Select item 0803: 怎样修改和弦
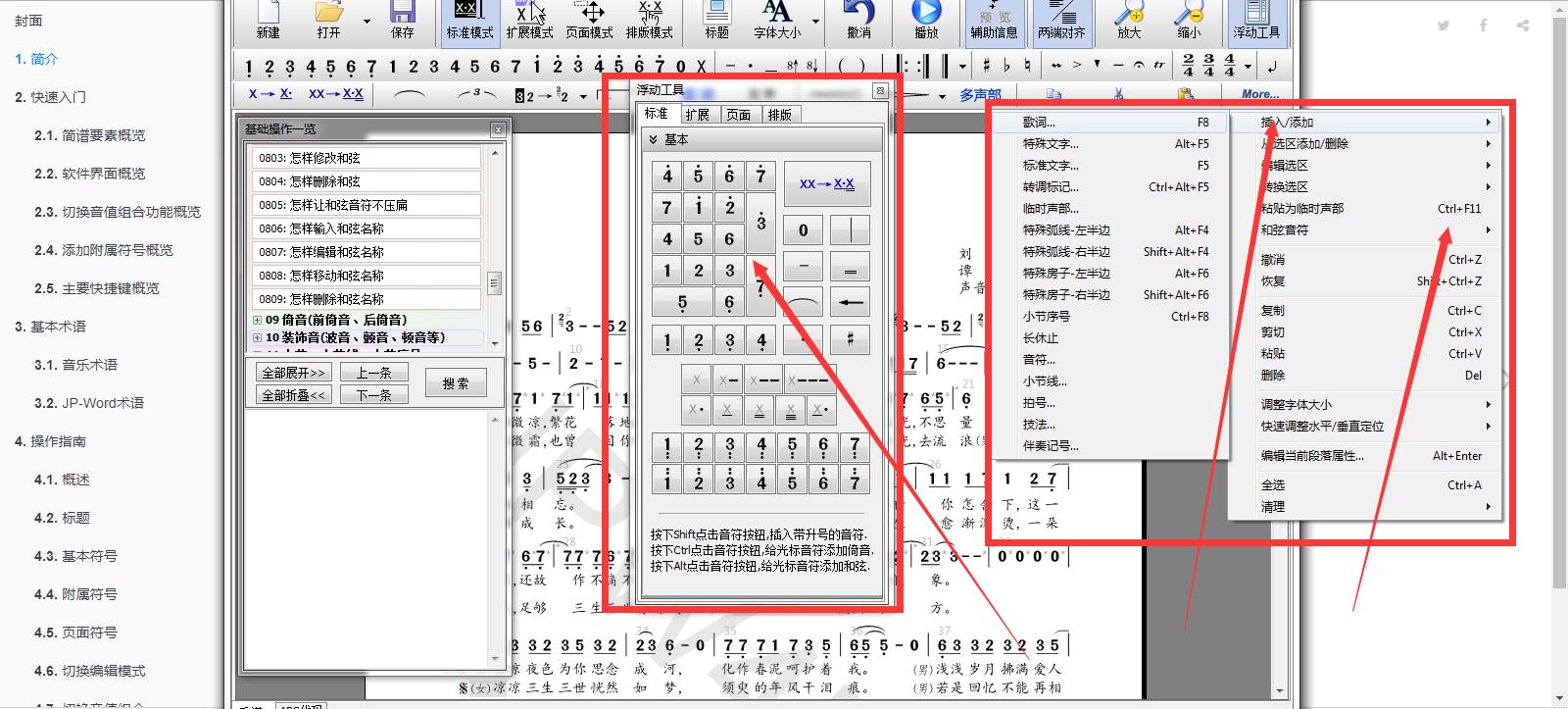The image size is (1568, 709). (x=366, y=158)
